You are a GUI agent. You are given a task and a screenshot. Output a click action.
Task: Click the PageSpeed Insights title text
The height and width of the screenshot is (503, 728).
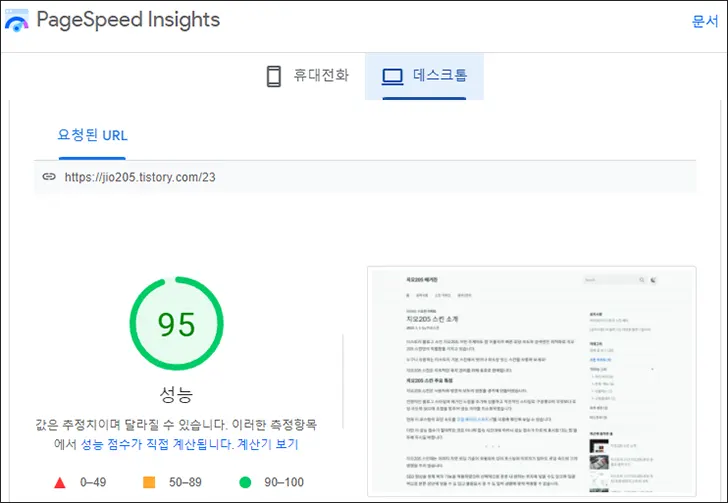(128, 20)
